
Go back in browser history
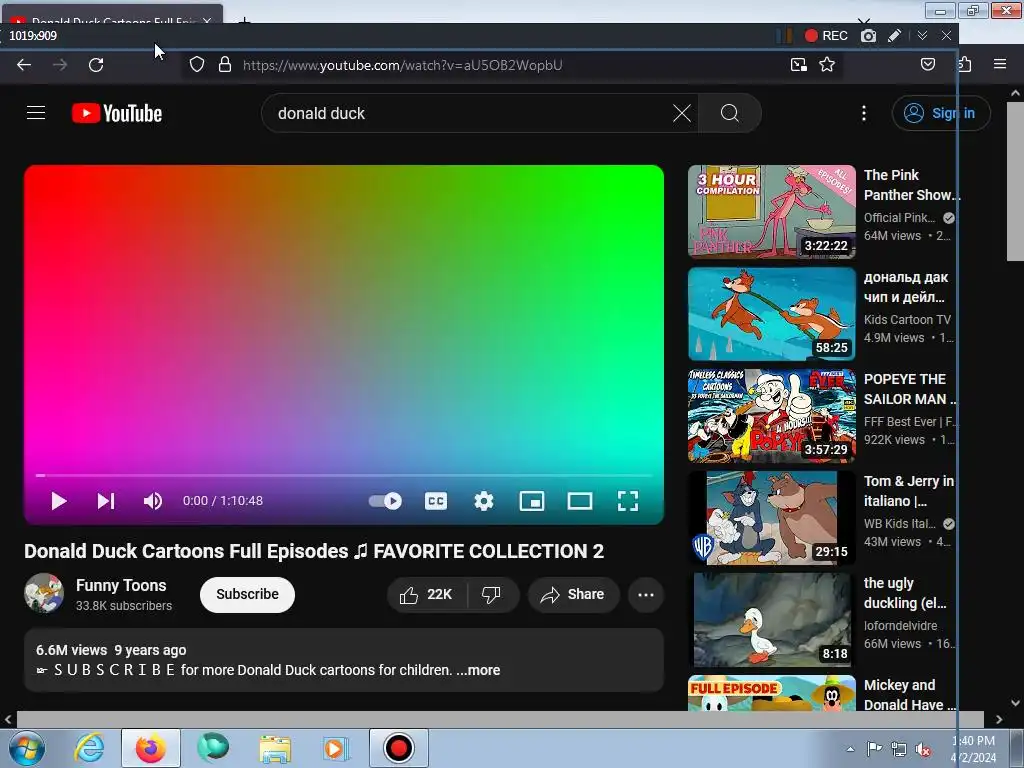[24, 65]
